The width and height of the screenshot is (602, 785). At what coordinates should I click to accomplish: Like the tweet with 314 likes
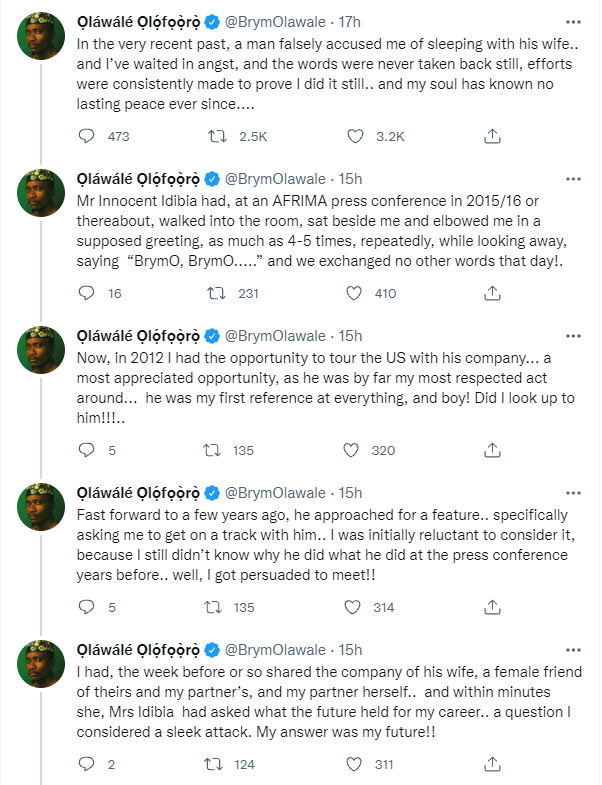click(x=354, y=607)
